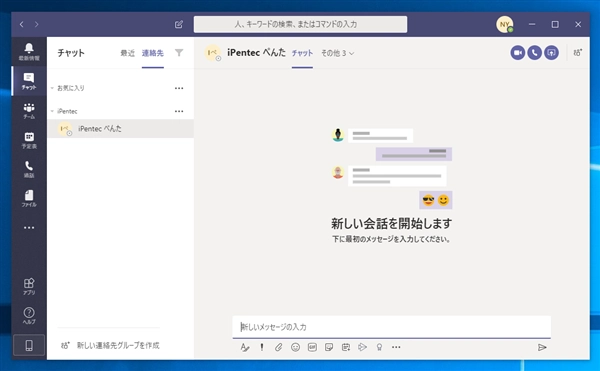Open お気に入り group more options

click(179, 88)
